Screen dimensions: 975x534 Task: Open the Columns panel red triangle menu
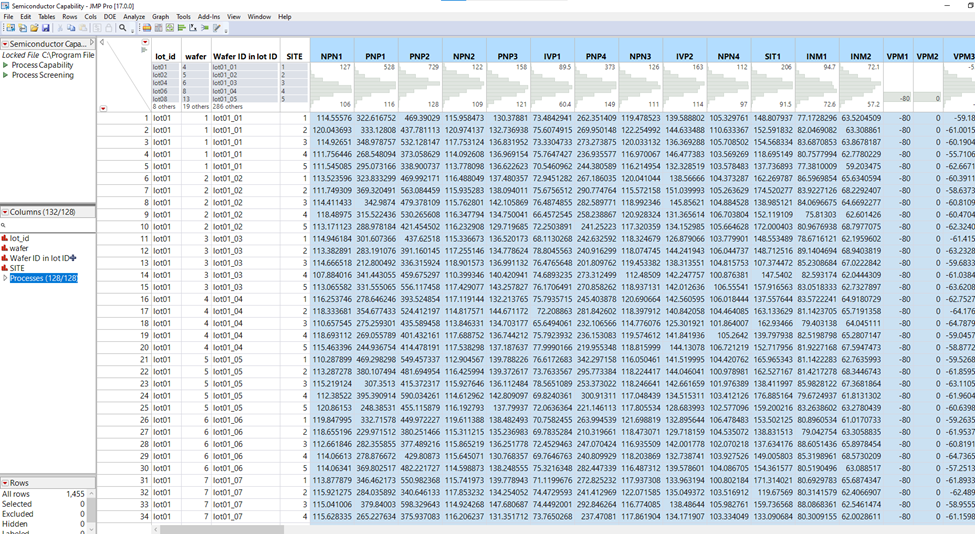click(x=5, y=212)
